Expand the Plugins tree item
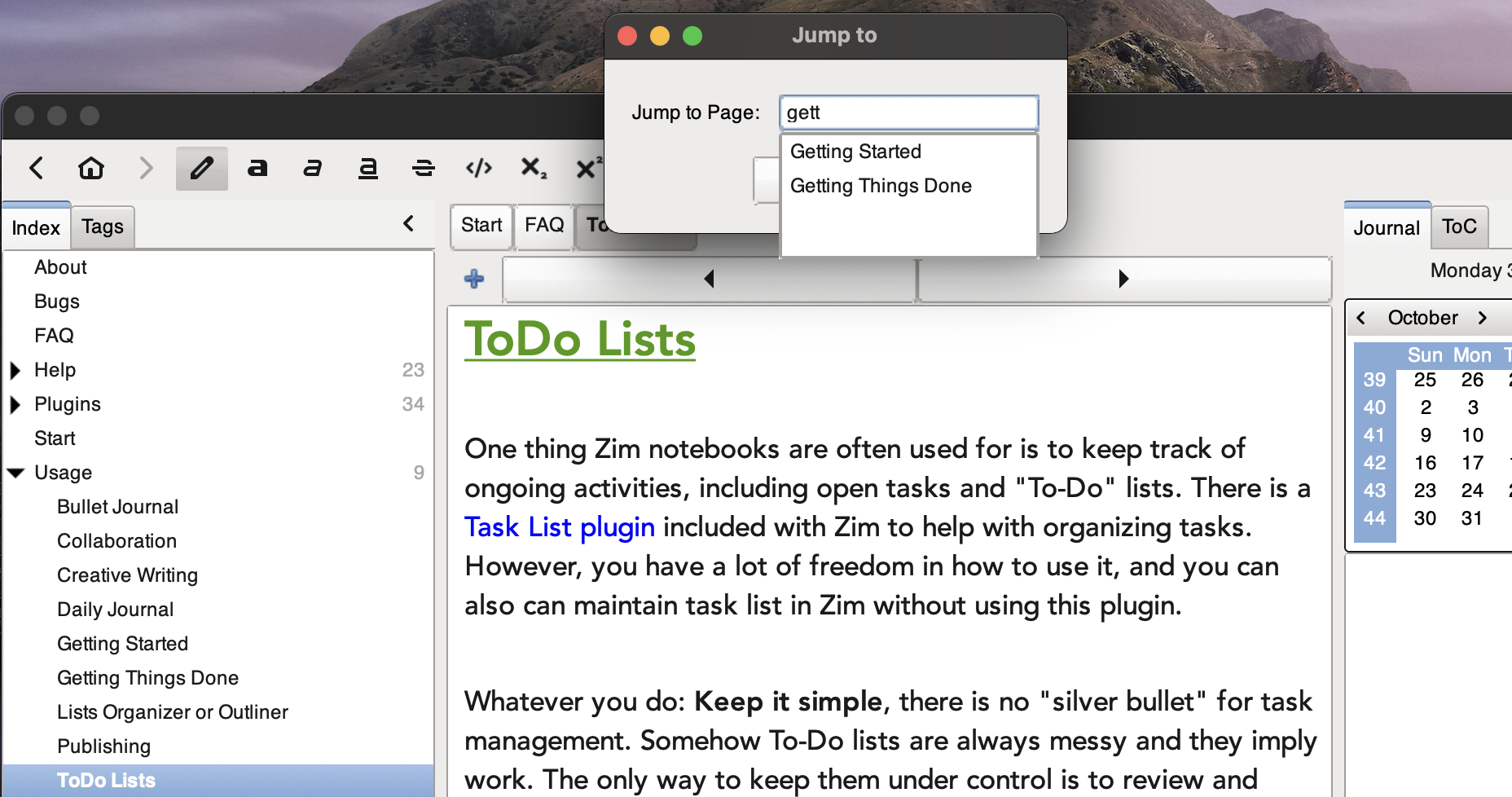The image size is (1512, 797). (x=15, y=405)
